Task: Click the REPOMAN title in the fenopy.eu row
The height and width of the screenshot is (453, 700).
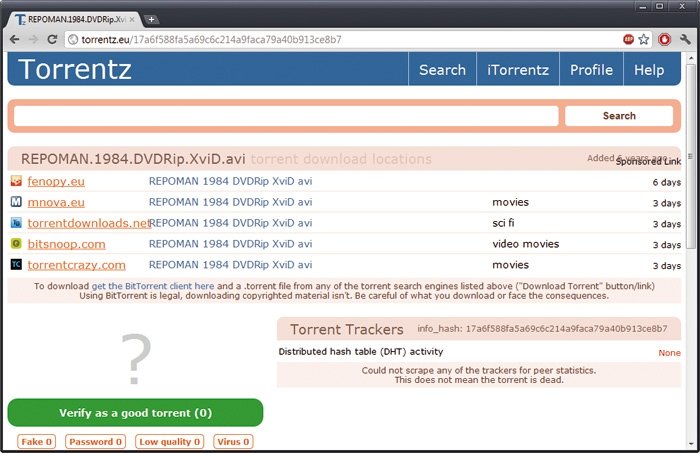Action: point(230,181)
